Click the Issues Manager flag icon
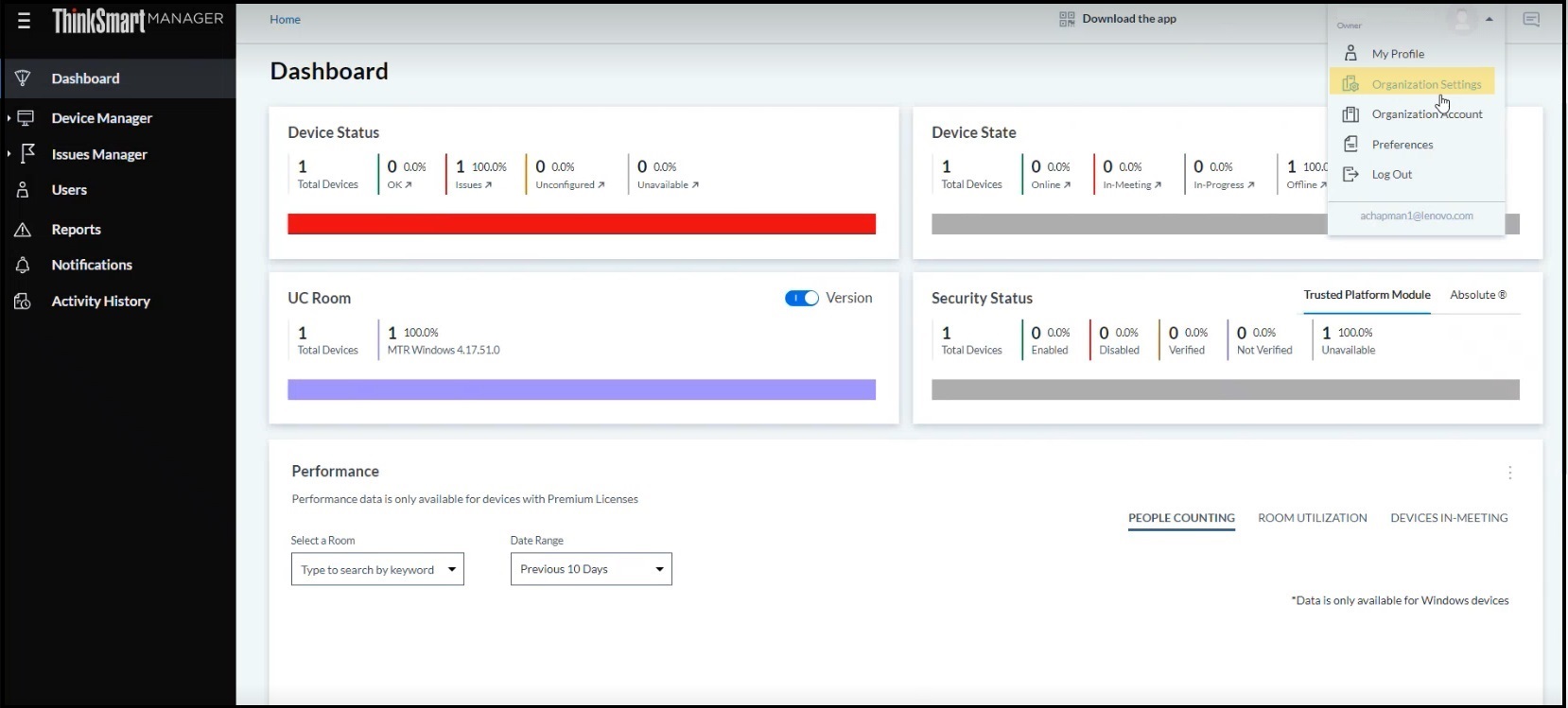Viewport: 1568px width, 708px height. [27, 153]
